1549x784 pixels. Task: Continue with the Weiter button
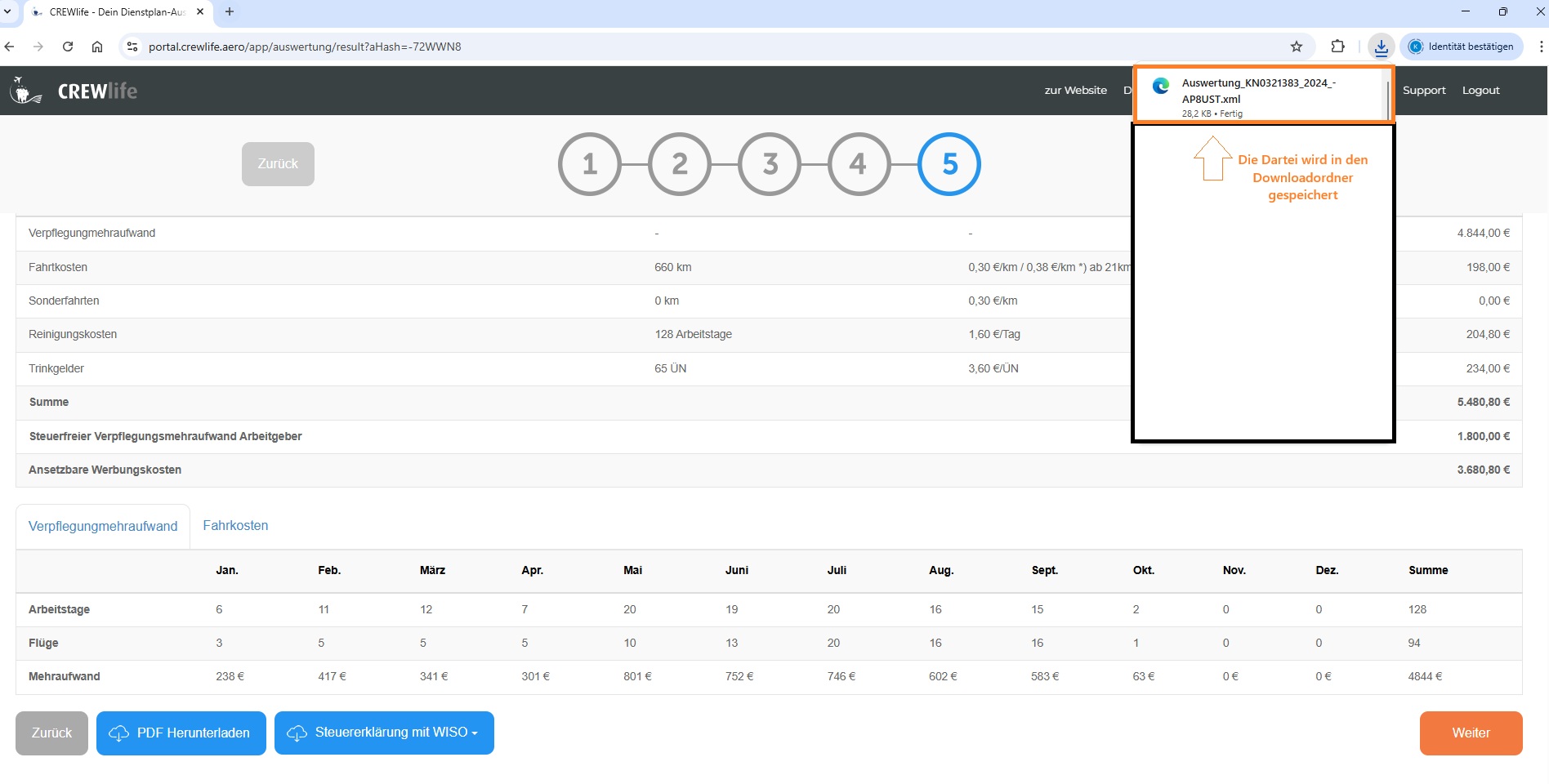[1471, 733]
